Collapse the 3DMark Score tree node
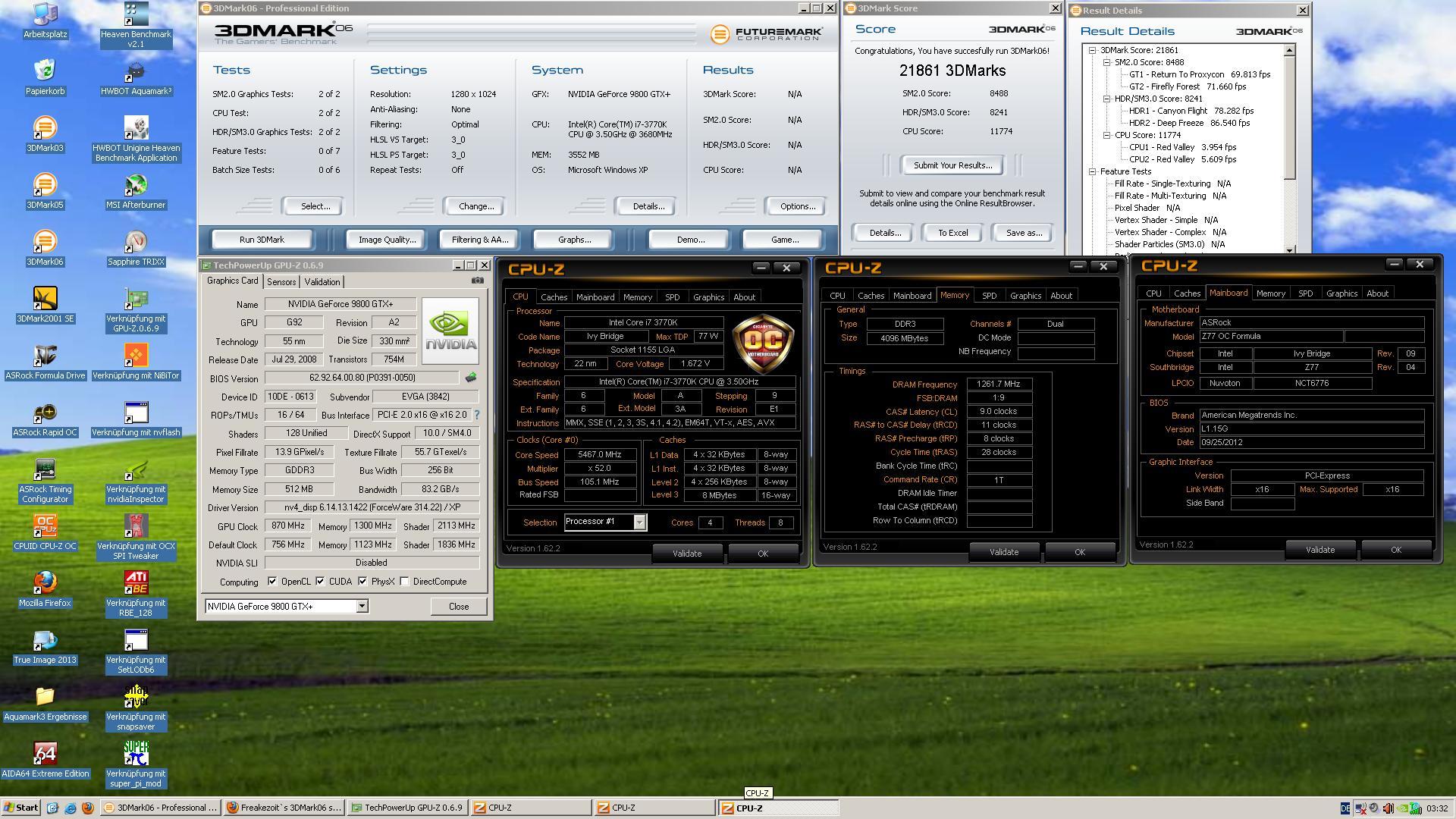 (x=1093, y=50)
